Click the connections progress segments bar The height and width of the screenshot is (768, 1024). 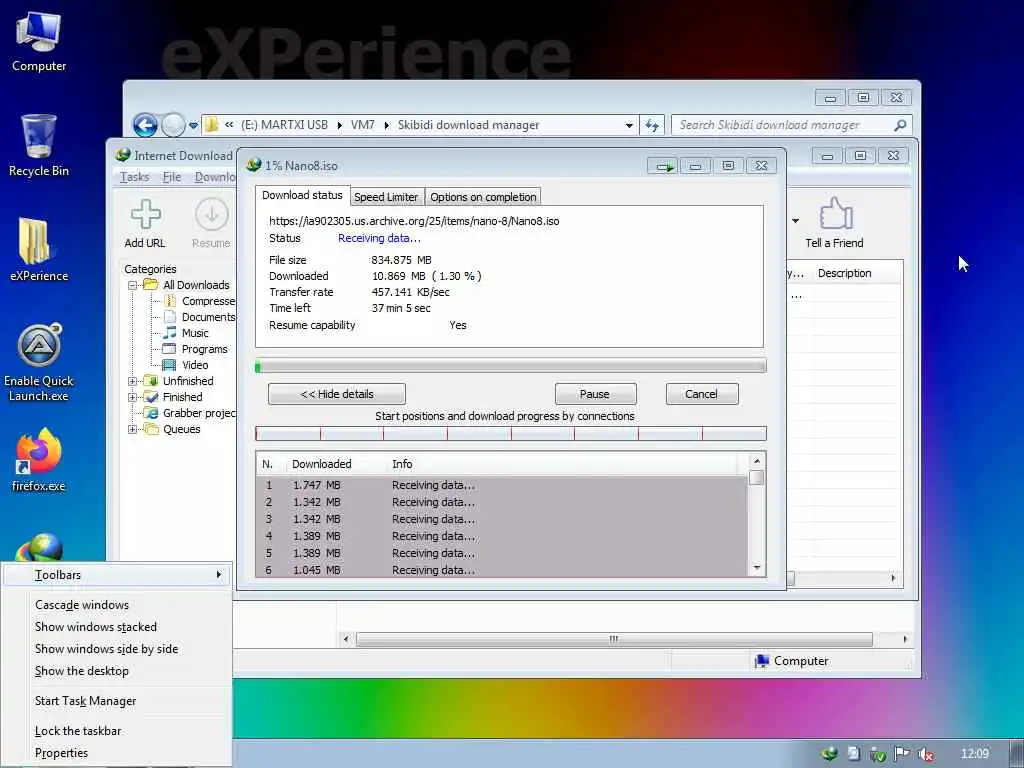click(511, 434)
